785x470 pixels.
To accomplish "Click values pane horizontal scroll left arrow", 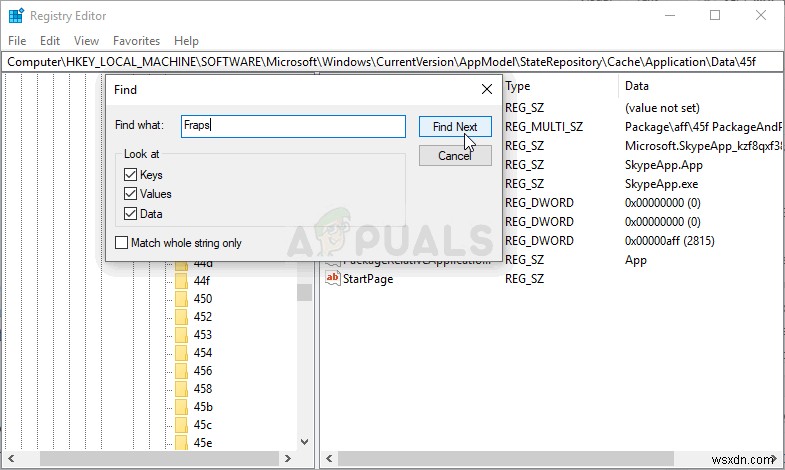I will (329, 458).
